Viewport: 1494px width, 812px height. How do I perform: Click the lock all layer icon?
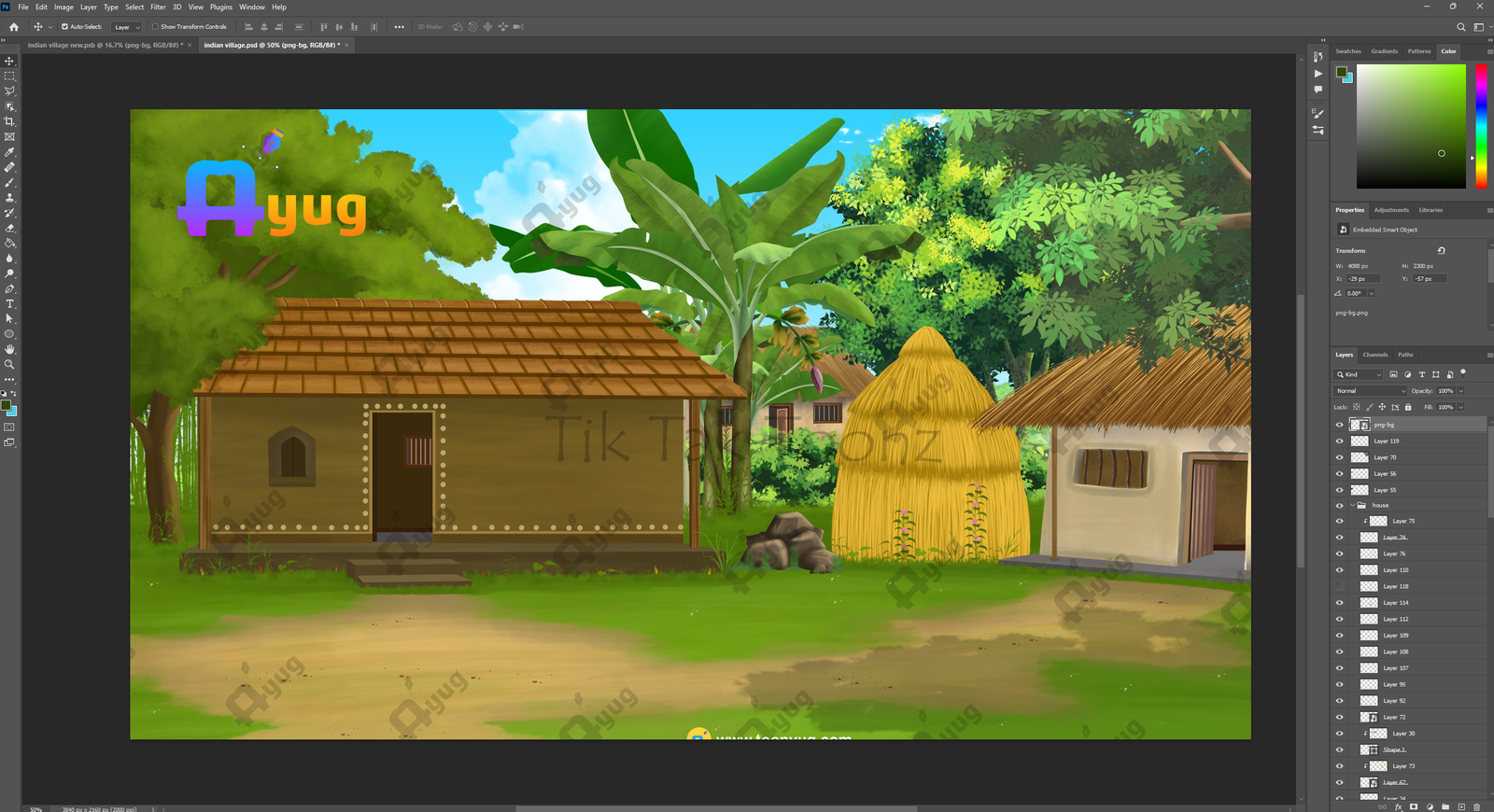pyautogui.click(x=1408, y=407)
